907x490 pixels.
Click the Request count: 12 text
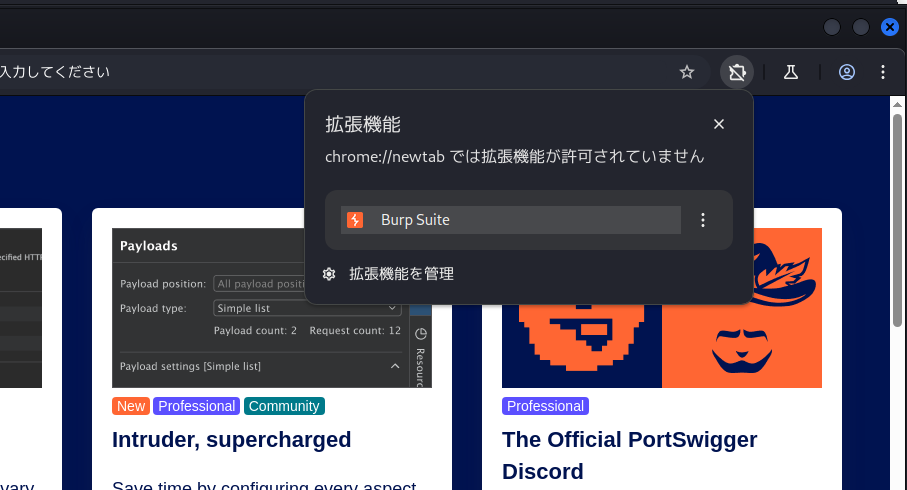pyautogui.click(x=355, y=331)
